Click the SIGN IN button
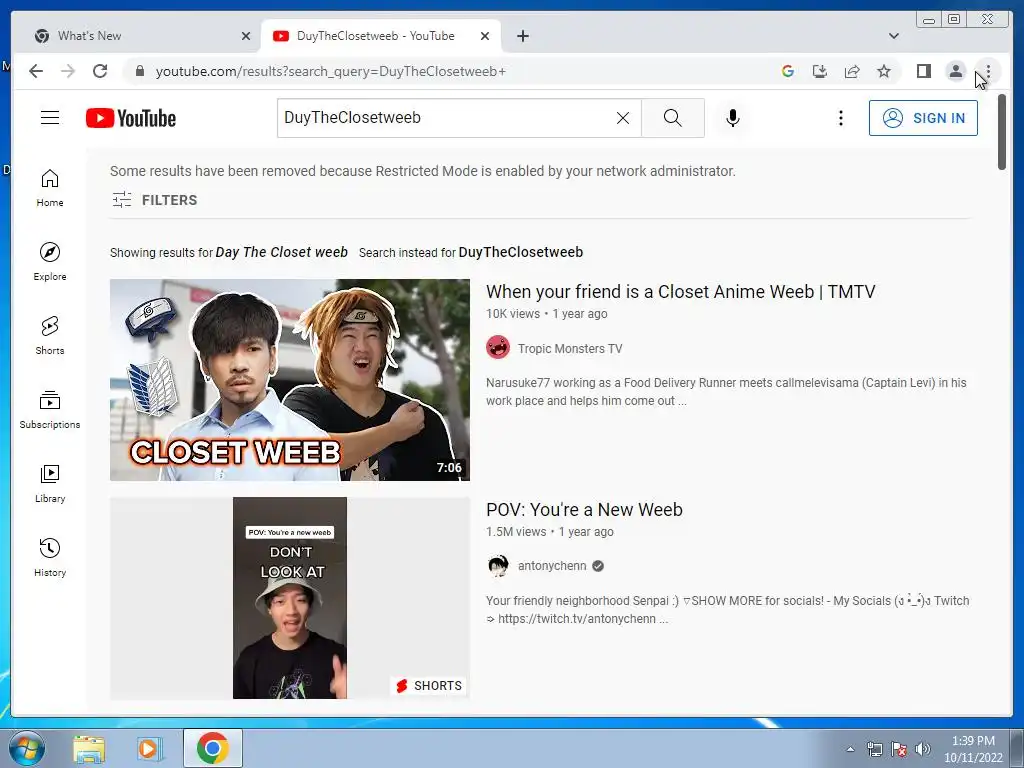The height and width of the screenshot is (768, 1024). point(923,118)
